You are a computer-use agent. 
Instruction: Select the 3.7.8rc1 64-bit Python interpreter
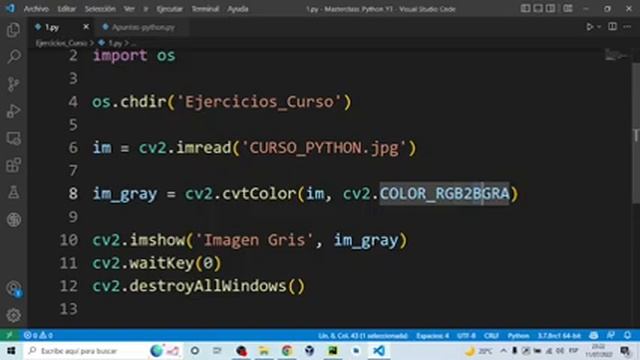point(559,336)
